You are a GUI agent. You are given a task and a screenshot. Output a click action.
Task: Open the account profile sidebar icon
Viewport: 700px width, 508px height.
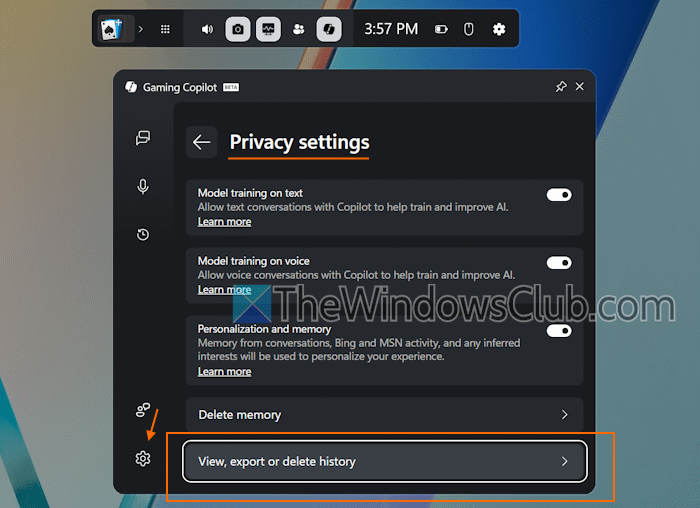coord(143,410)
